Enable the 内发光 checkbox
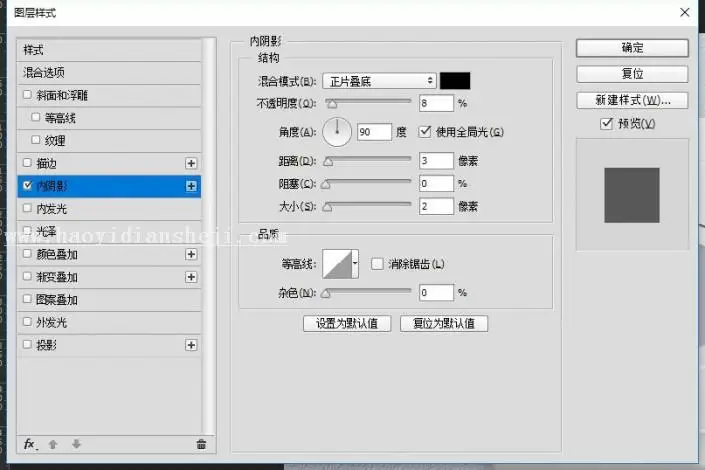 (27, 208)
